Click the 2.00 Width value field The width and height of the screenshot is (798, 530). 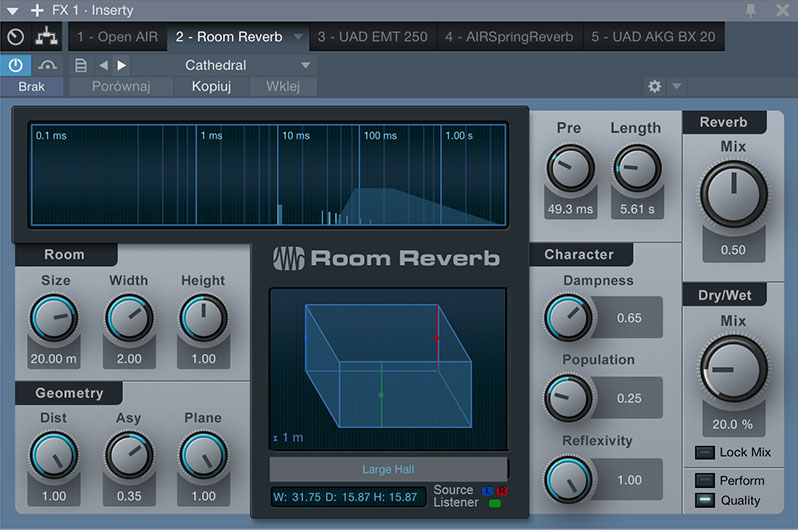tap(129, 359)
